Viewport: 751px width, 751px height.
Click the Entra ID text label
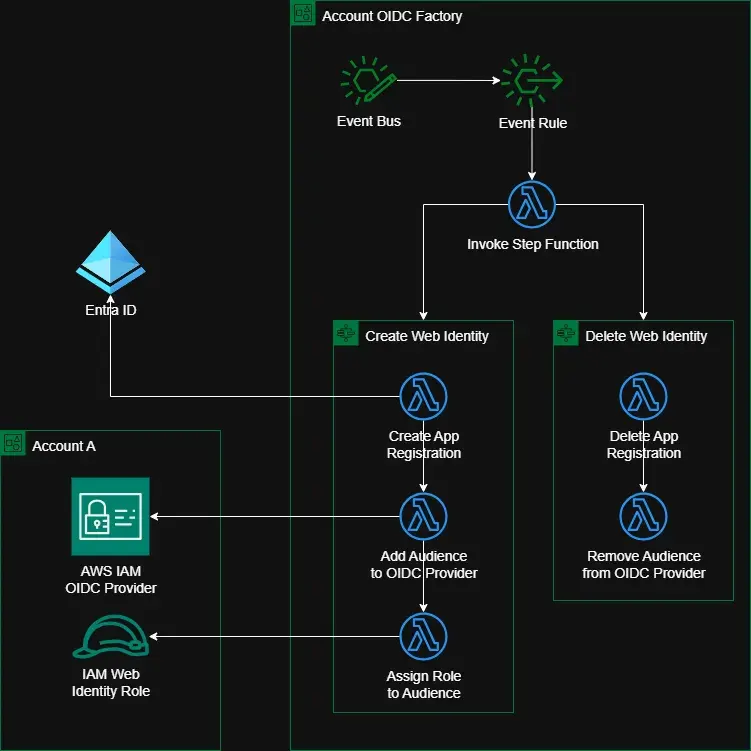coord(111,310)
